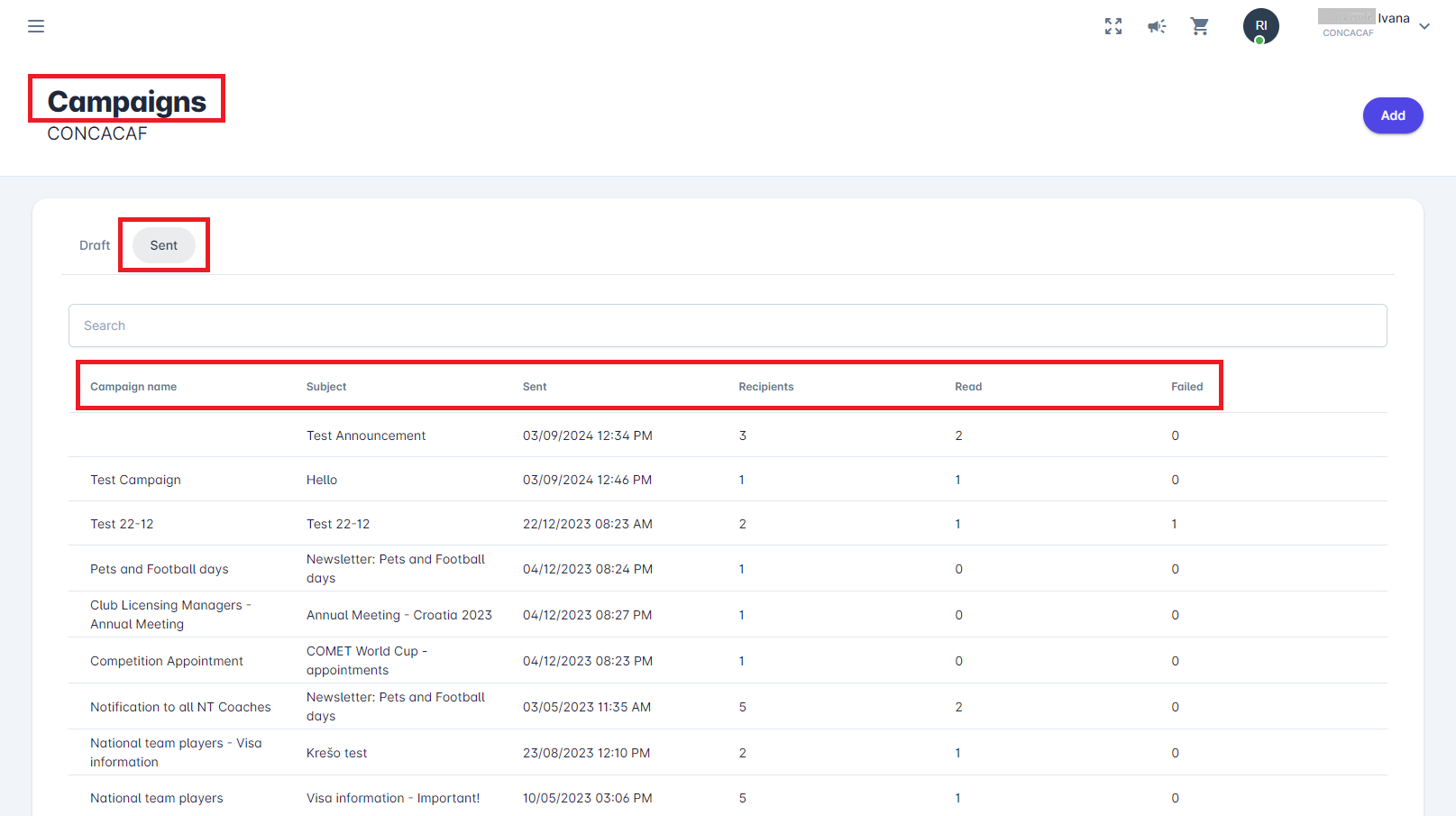The image size is (1456, 816).
Task: Select the Sent tab
Action: pyautogui.click(x=164, y=245)
